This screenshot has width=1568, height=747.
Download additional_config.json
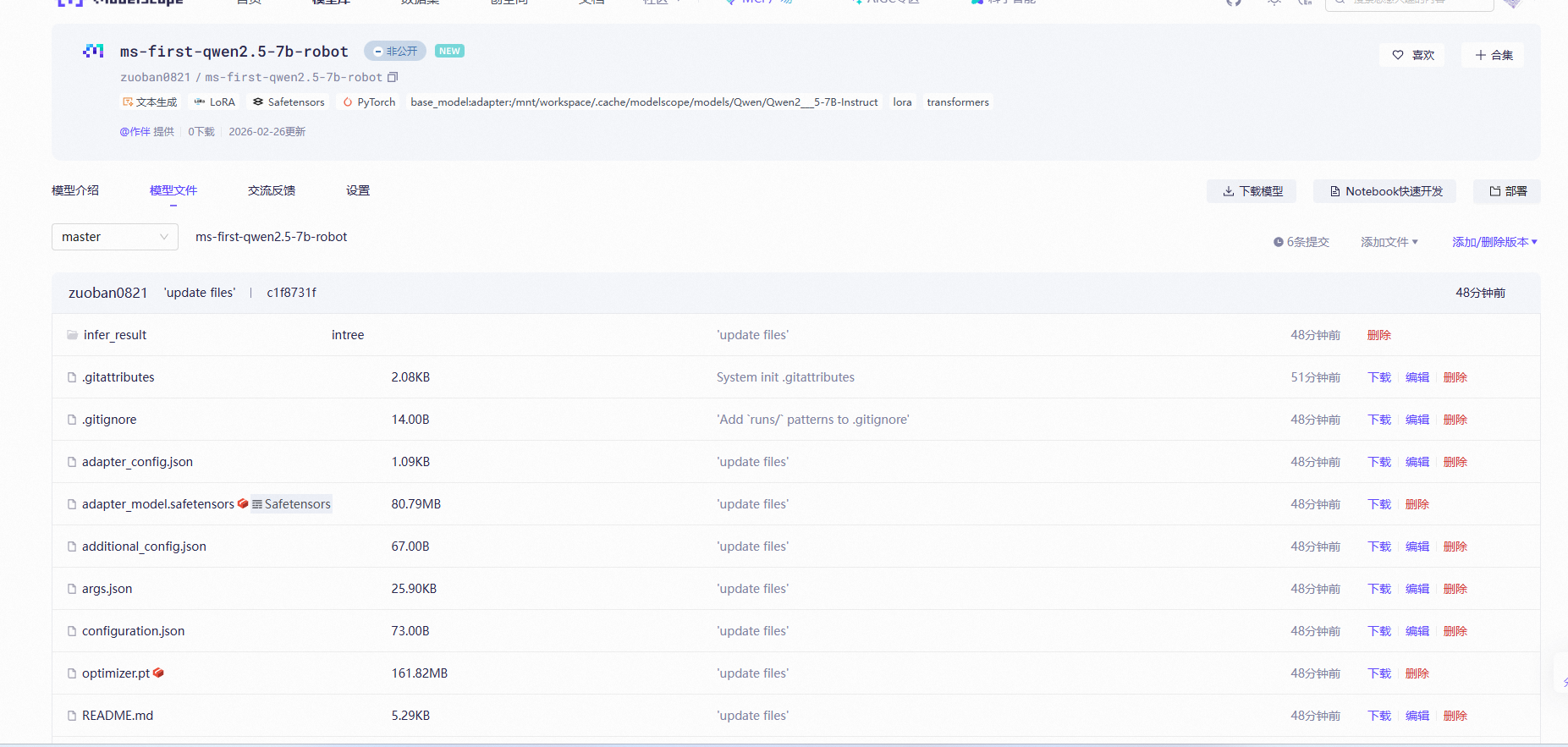coord(1379,547)
